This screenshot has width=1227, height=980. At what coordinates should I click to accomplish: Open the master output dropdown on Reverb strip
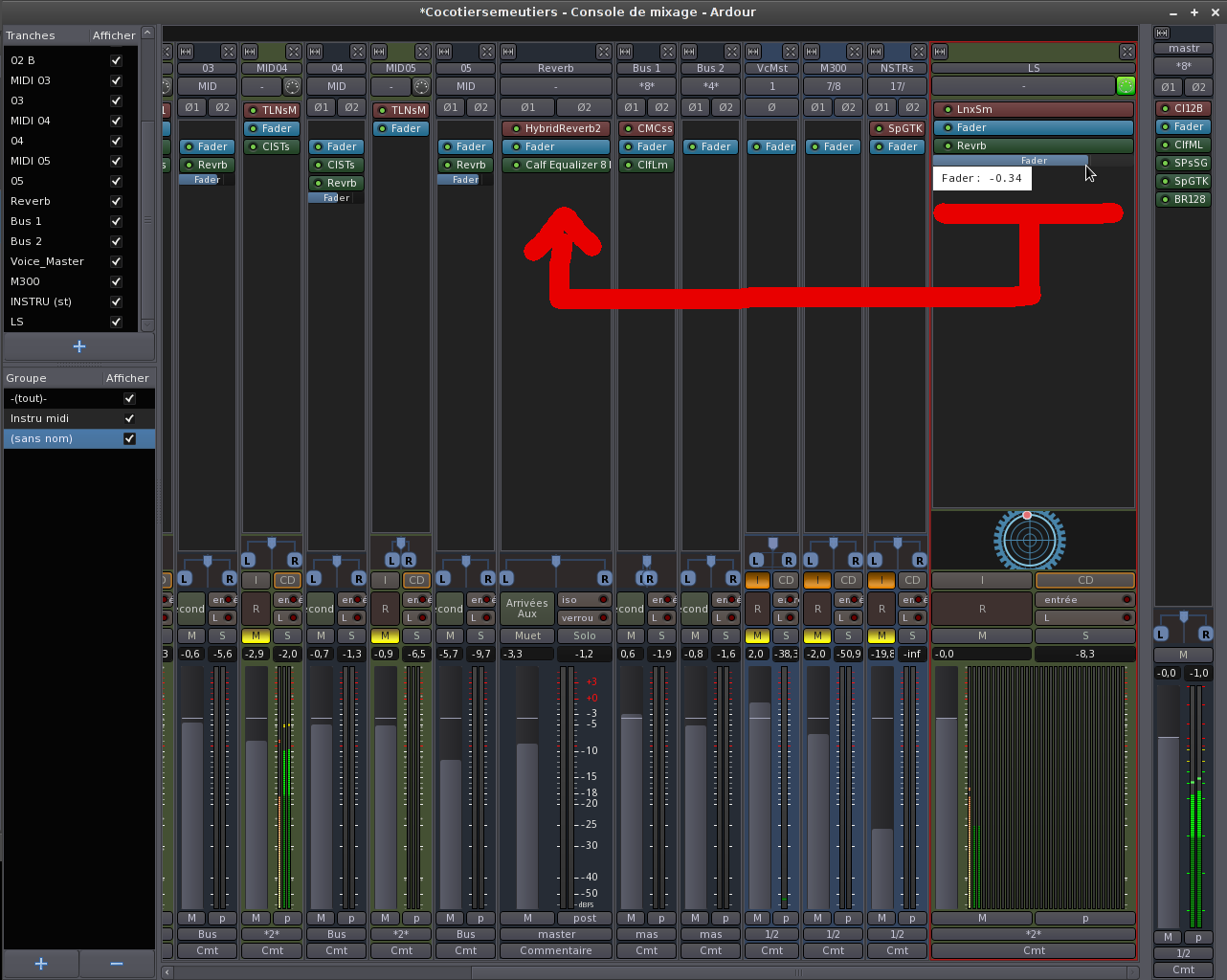[x=556, y=934]
